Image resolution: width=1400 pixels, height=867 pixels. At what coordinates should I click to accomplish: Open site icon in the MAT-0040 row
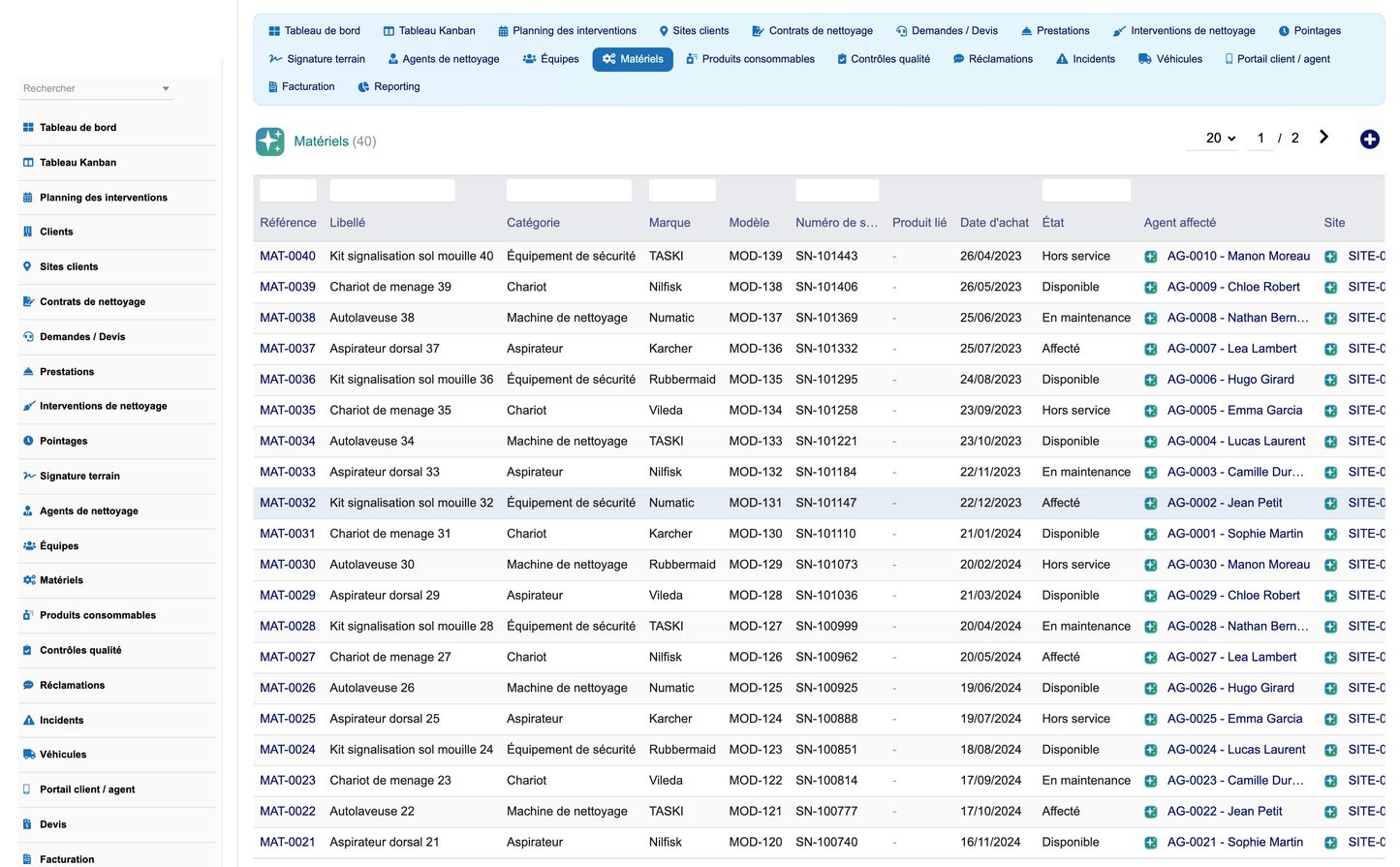(x=1330, y=257)
